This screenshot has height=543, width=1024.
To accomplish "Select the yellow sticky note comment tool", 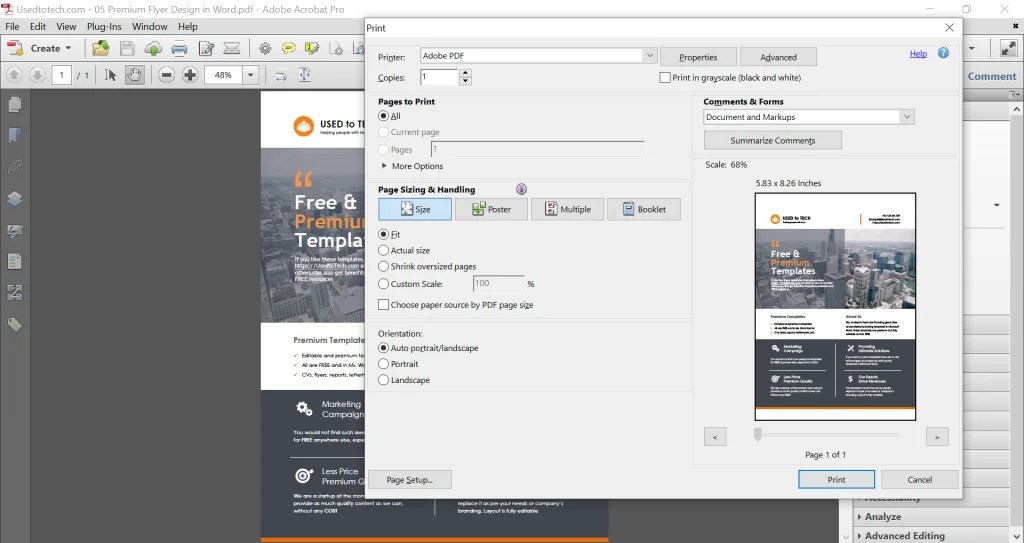I will tap(288, 48).
